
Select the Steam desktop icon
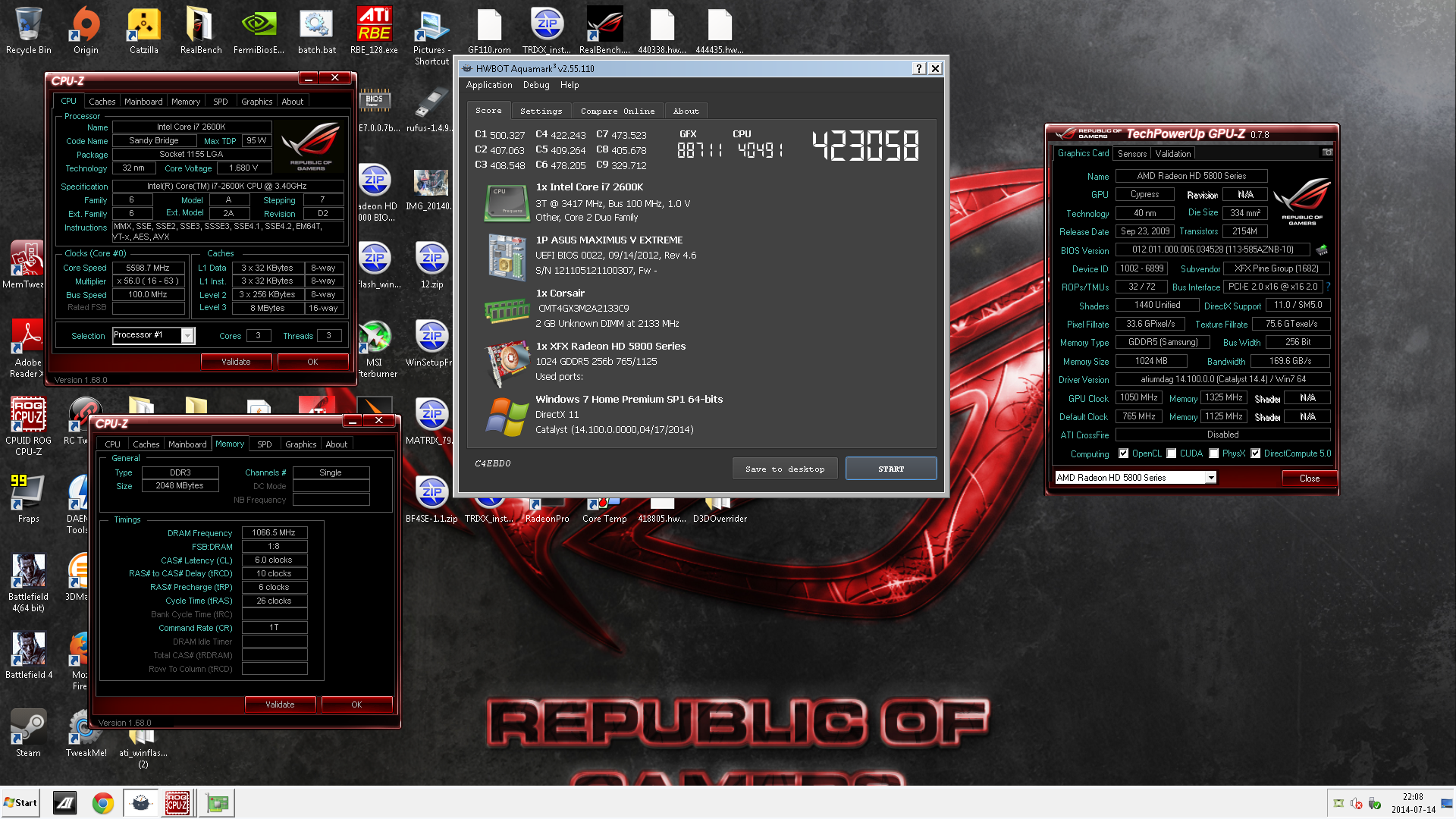pyautogui.click(x=28, y=733)
